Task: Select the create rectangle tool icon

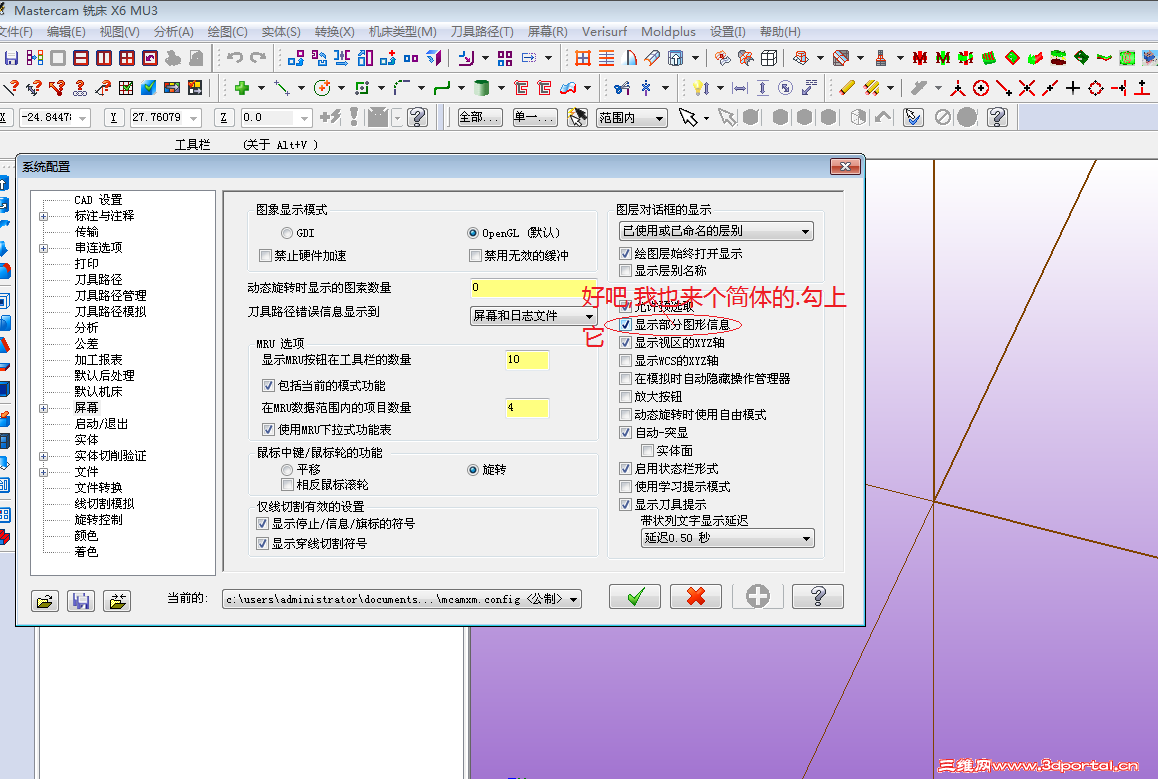Action: (362, 89)
